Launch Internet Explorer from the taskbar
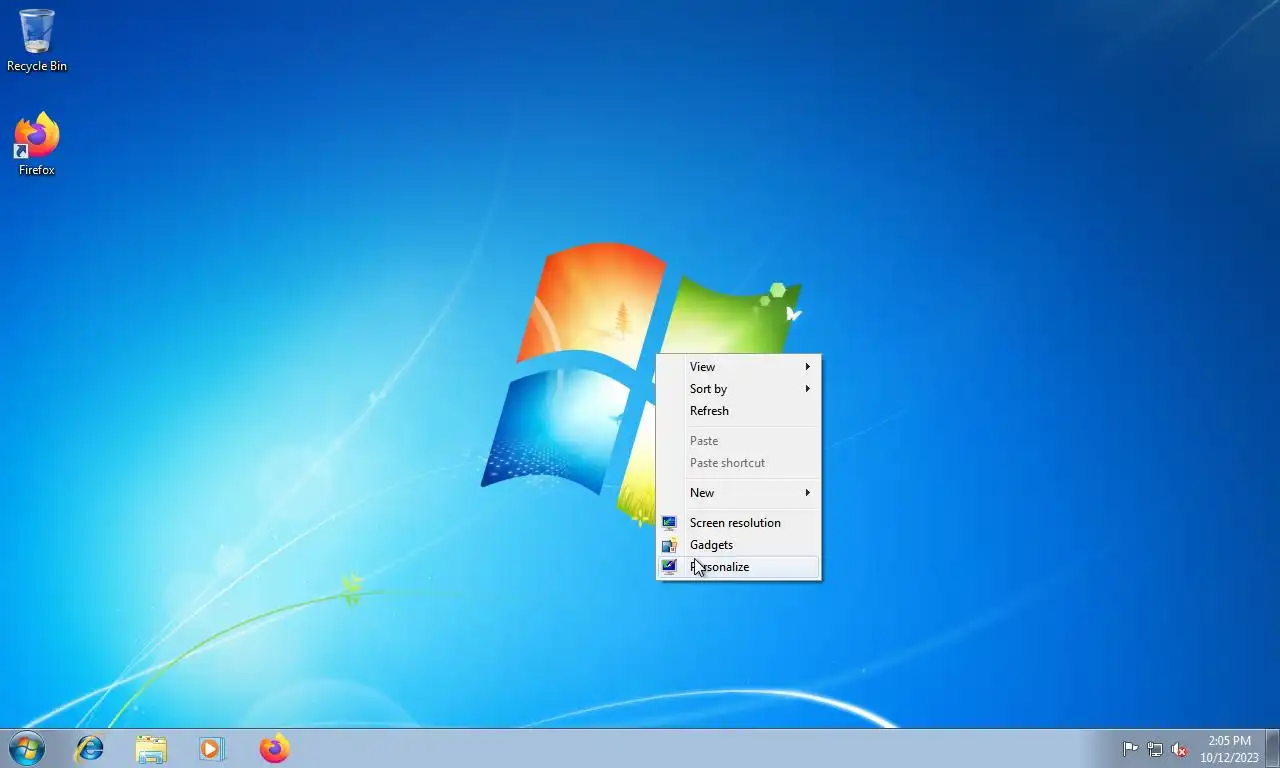The image size is (1280, 768). (90, 748)
